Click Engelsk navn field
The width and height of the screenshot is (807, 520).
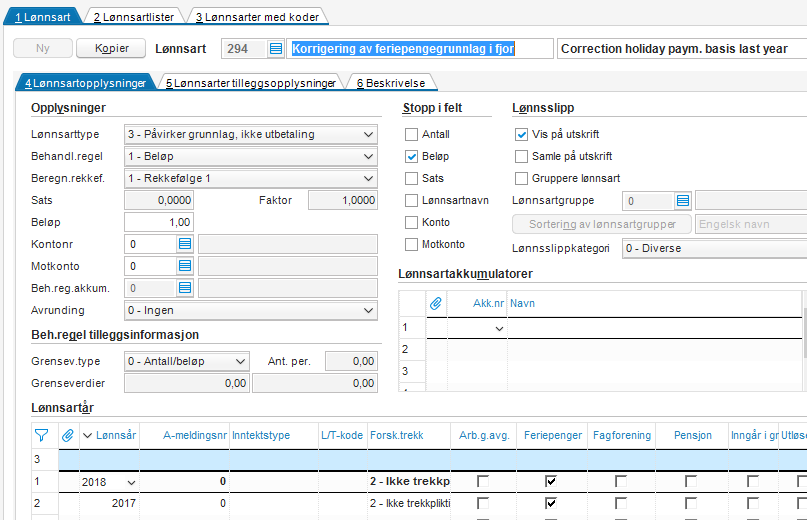pos(751,224)
